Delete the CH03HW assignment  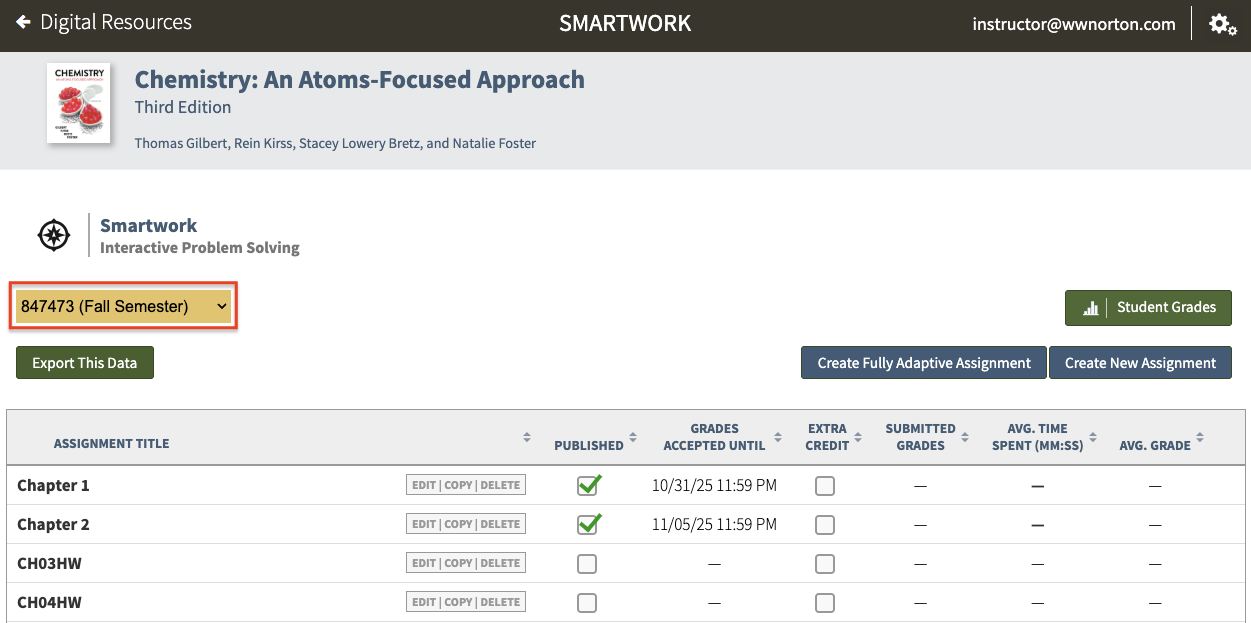(x=500, y=563)
